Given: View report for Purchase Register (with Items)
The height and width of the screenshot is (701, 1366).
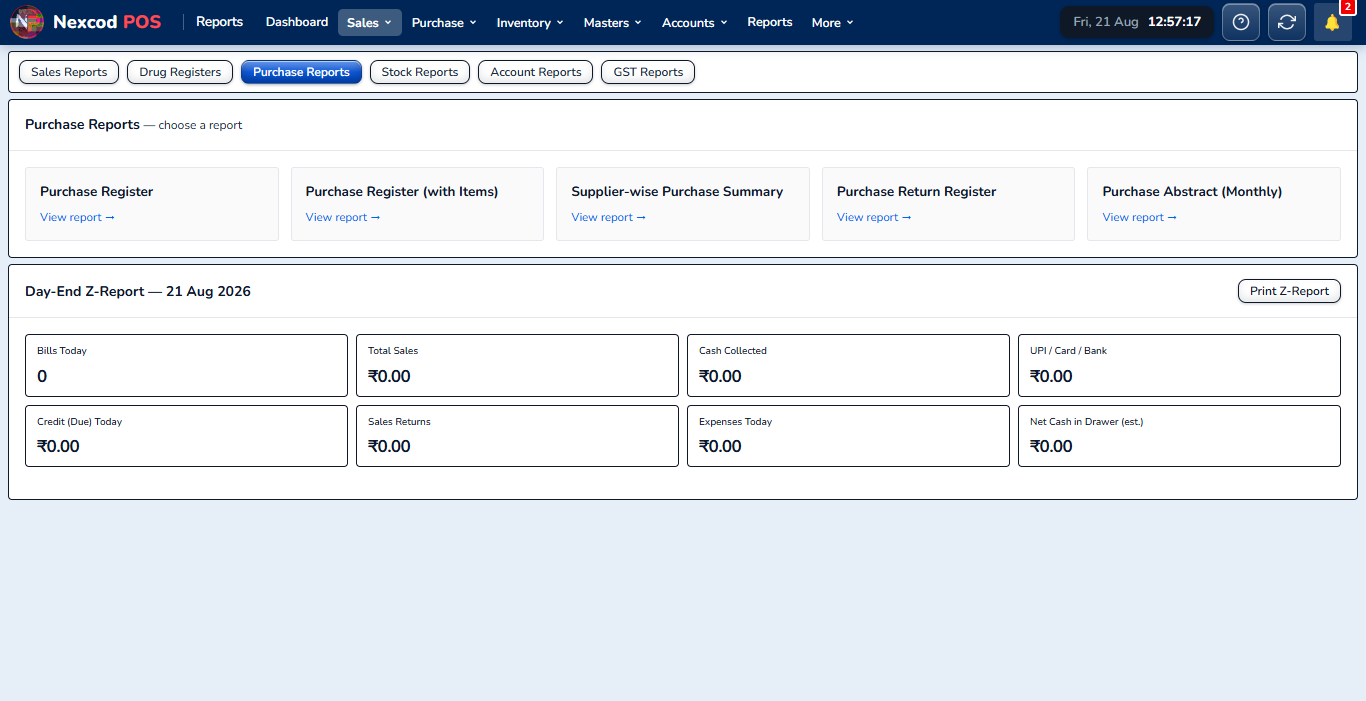Looking at the screenshot, I should pos(343,217).
